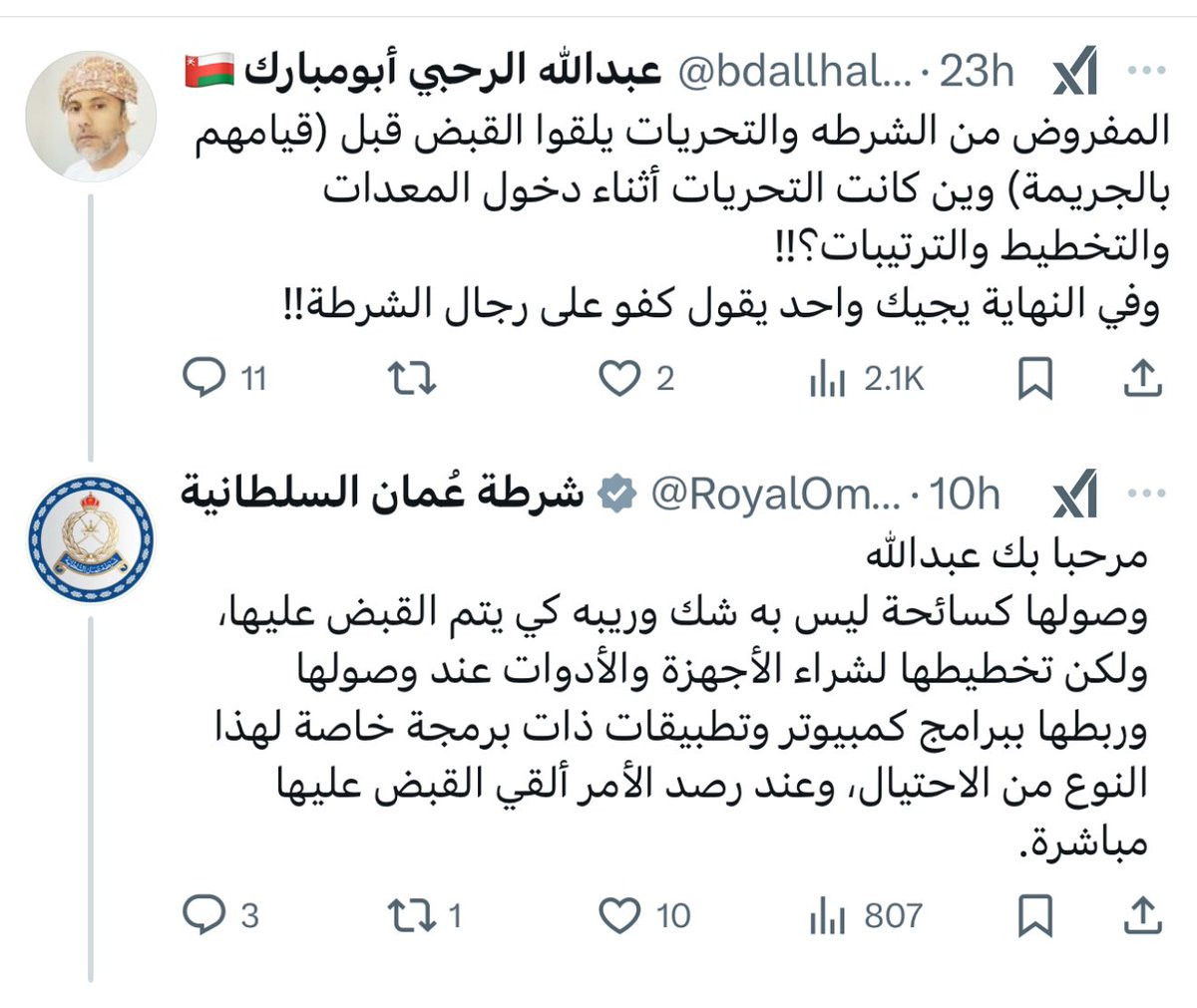
Task: Open the @bdallhal... handle link
Action: [796, 72]
